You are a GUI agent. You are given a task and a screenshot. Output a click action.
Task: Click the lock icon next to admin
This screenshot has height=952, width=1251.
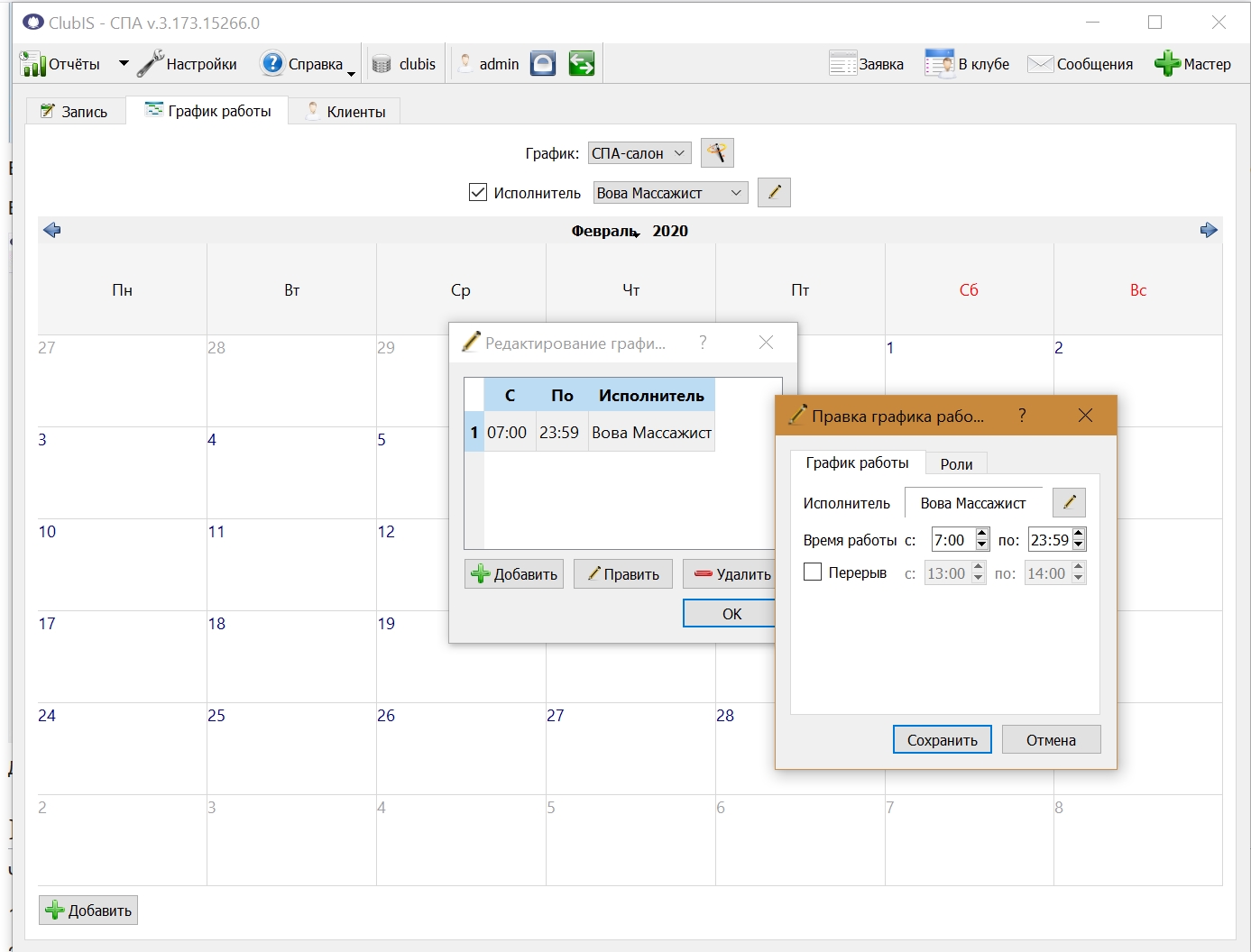click(543, 64)
